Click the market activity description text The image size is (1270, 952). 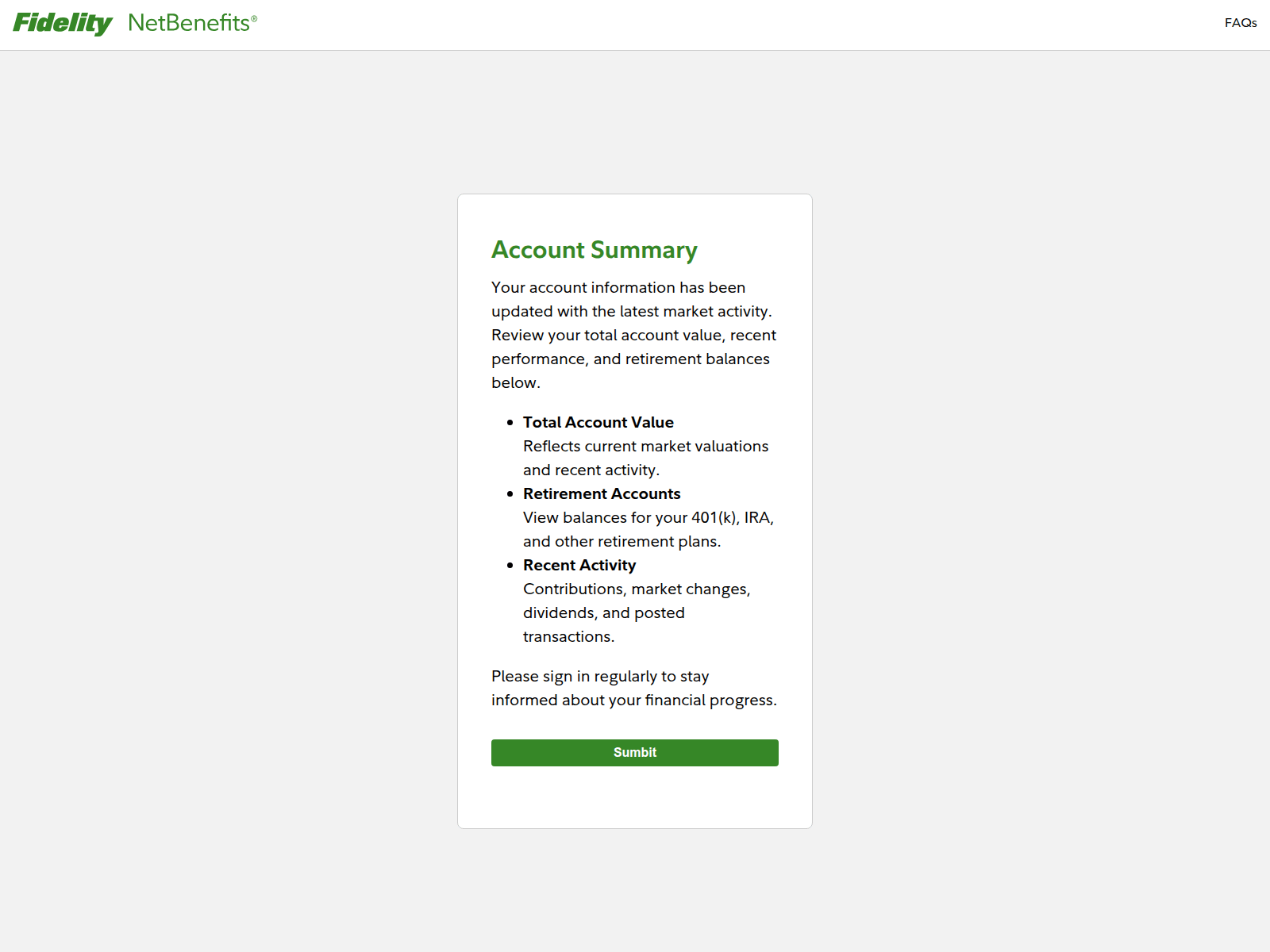click(633, 334)
